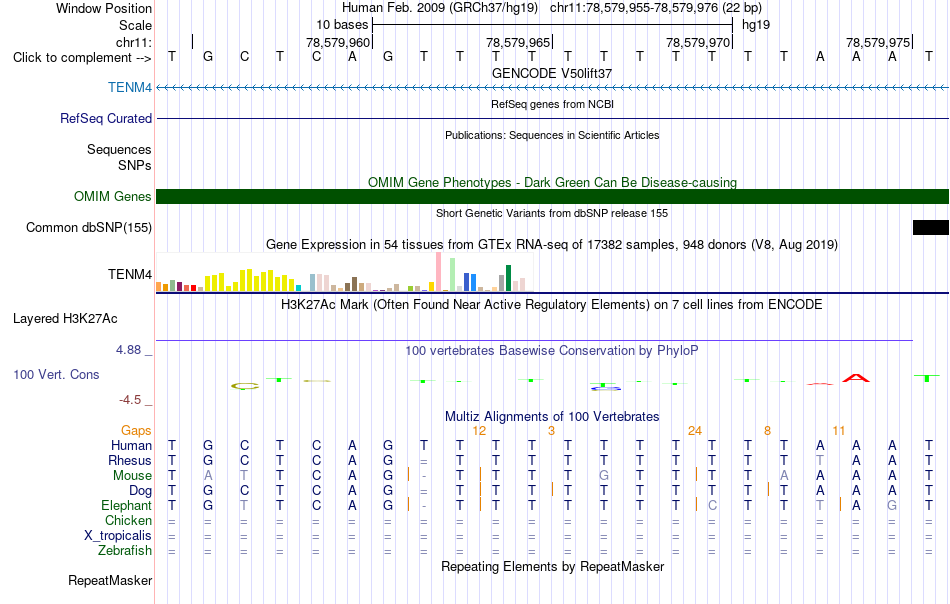Click the RepeatMasker track label
The image size is (950, 604).
tap(110, 580)
